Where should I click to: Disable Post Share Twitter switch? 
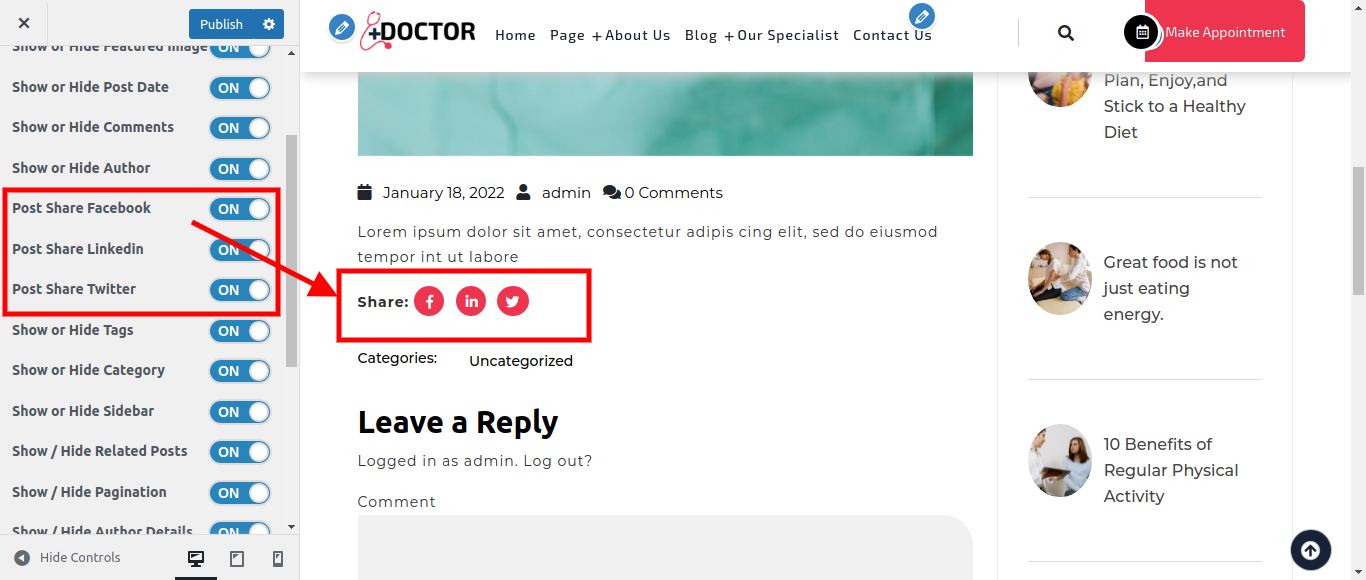[x=240, y=290]
